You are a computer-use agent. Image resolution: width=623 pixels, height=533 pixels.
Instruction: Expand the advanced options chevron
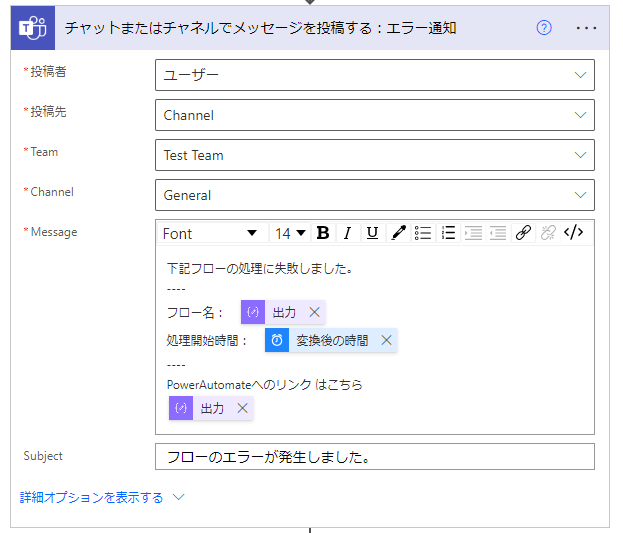pyautogui.click(x=179, y=497)
